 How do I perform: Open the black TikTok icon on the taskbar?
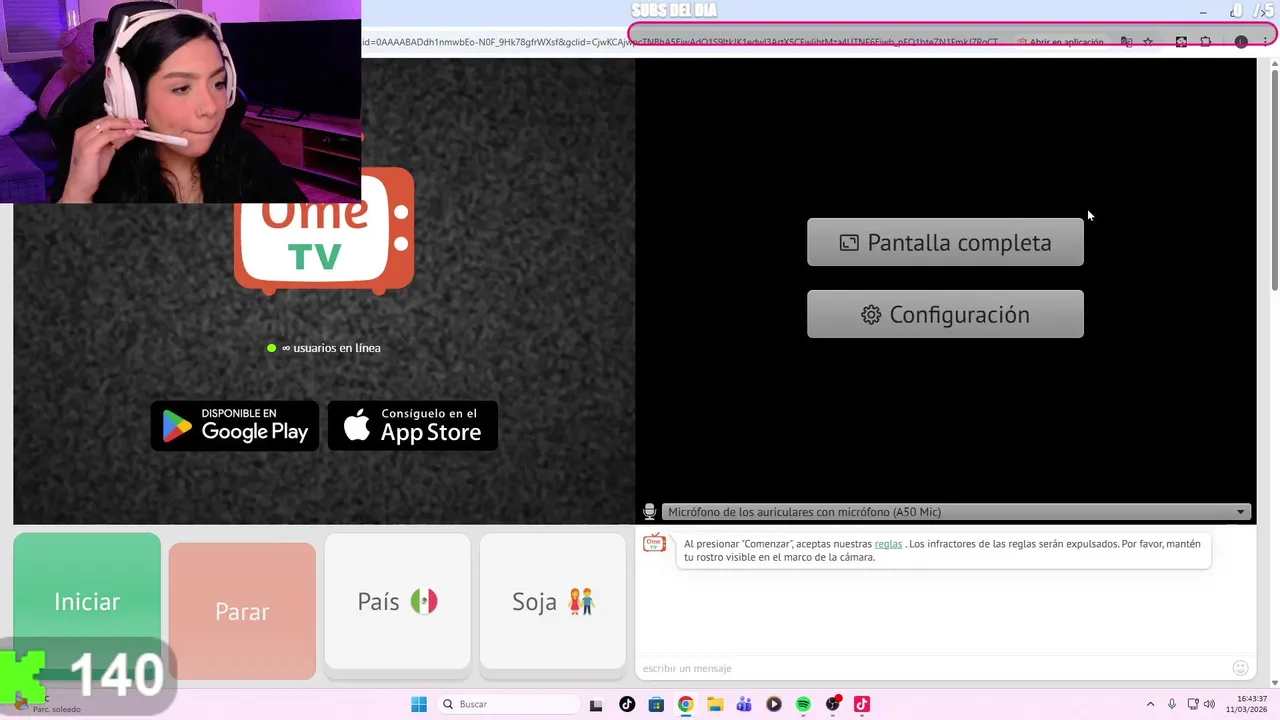point(627,704)
